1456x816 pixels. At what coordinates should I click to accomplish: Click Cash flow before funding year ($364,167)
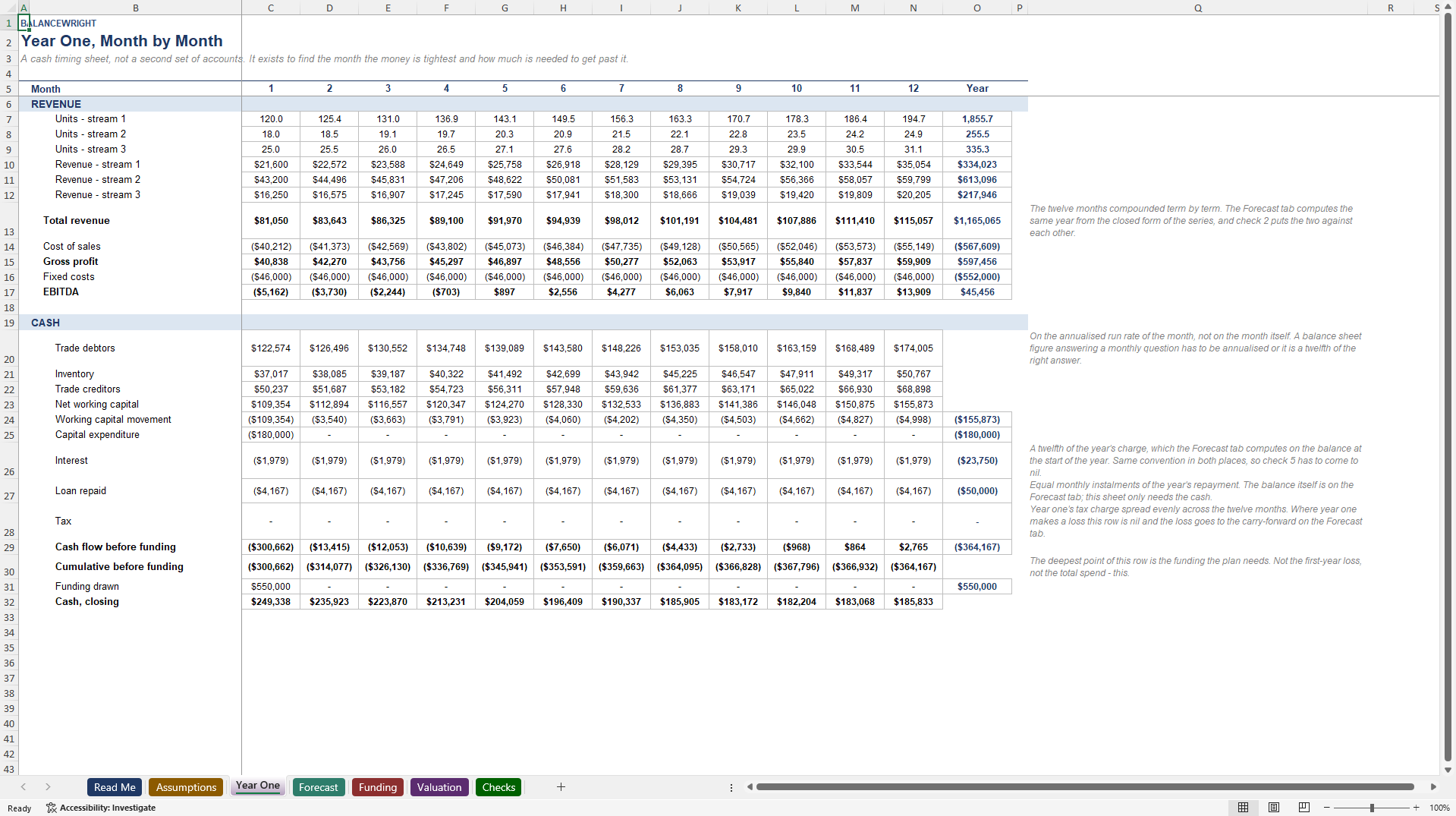(977, 547)
